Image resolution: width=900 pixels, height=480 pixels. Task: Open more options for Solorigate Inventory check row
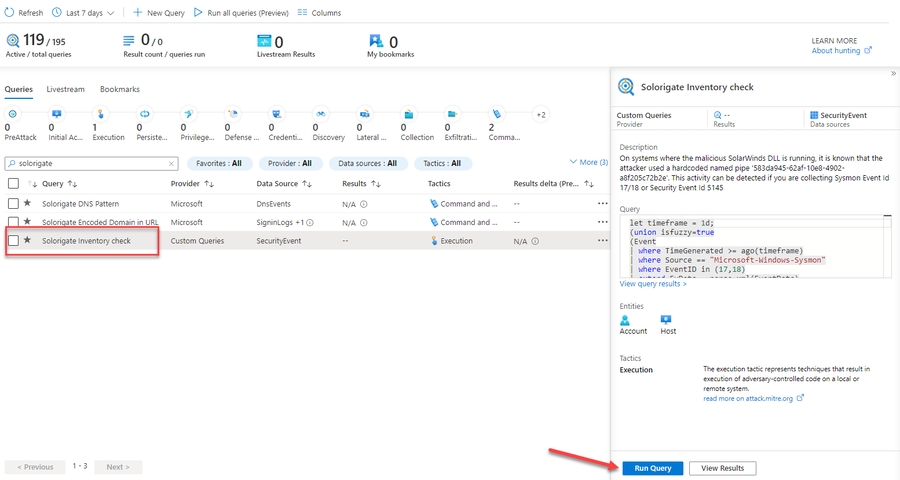[602, 241]
